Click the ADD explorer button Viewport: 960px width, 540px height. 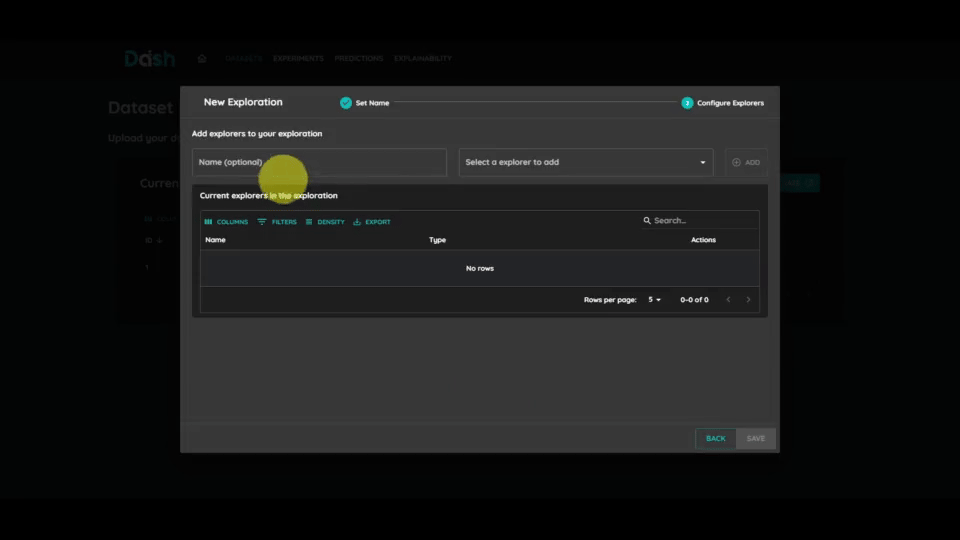point(746,162)
